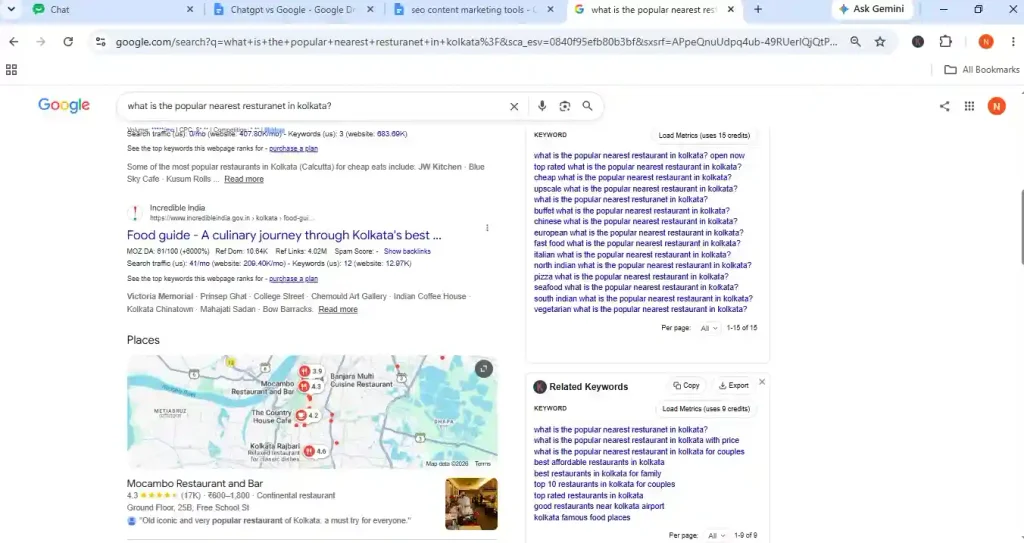Click Read more after Kusum Rolls snippet
The height and width of the screenshot is (543, 1024).
[244, 179]
